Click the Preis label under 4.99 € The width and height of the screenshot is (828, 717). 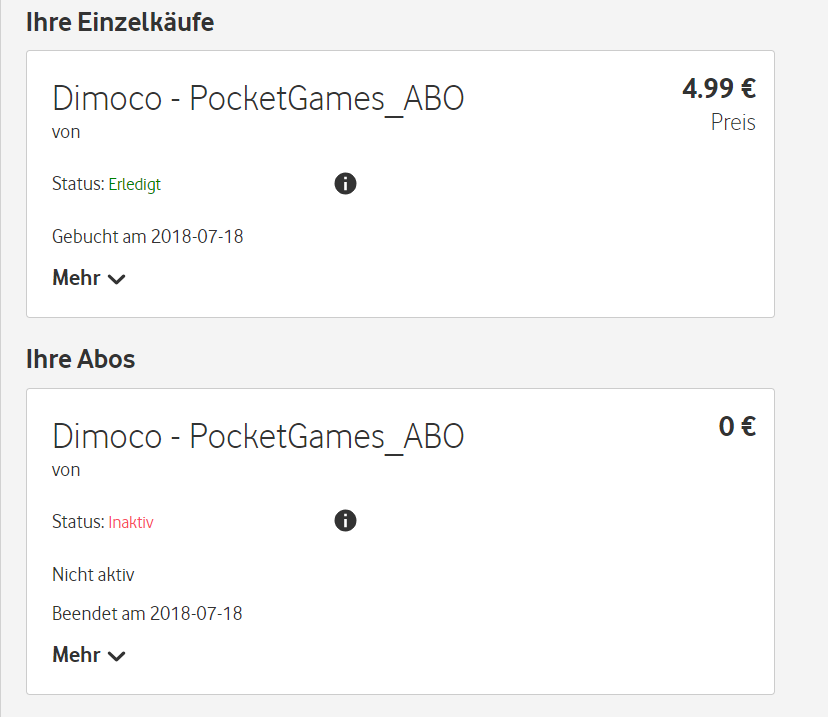pos(733,122)
